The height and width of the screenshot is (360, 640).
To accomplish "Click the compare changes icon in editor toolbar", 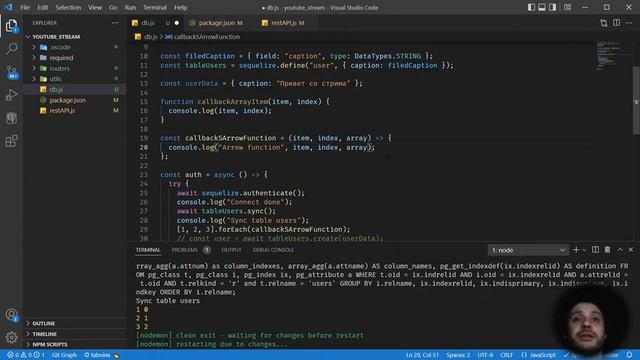I will (x=604, y=23).
